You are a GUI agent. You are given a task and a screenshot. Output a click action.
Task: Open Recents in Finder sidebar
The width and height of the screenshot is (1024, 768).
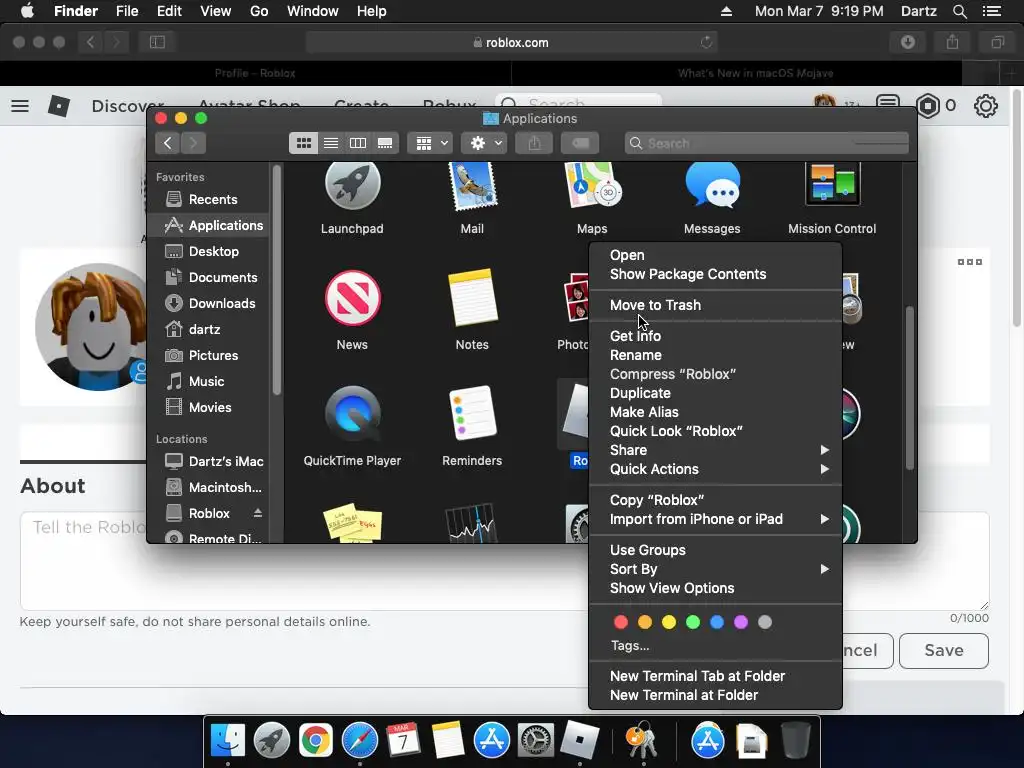[x=208, y=199]
